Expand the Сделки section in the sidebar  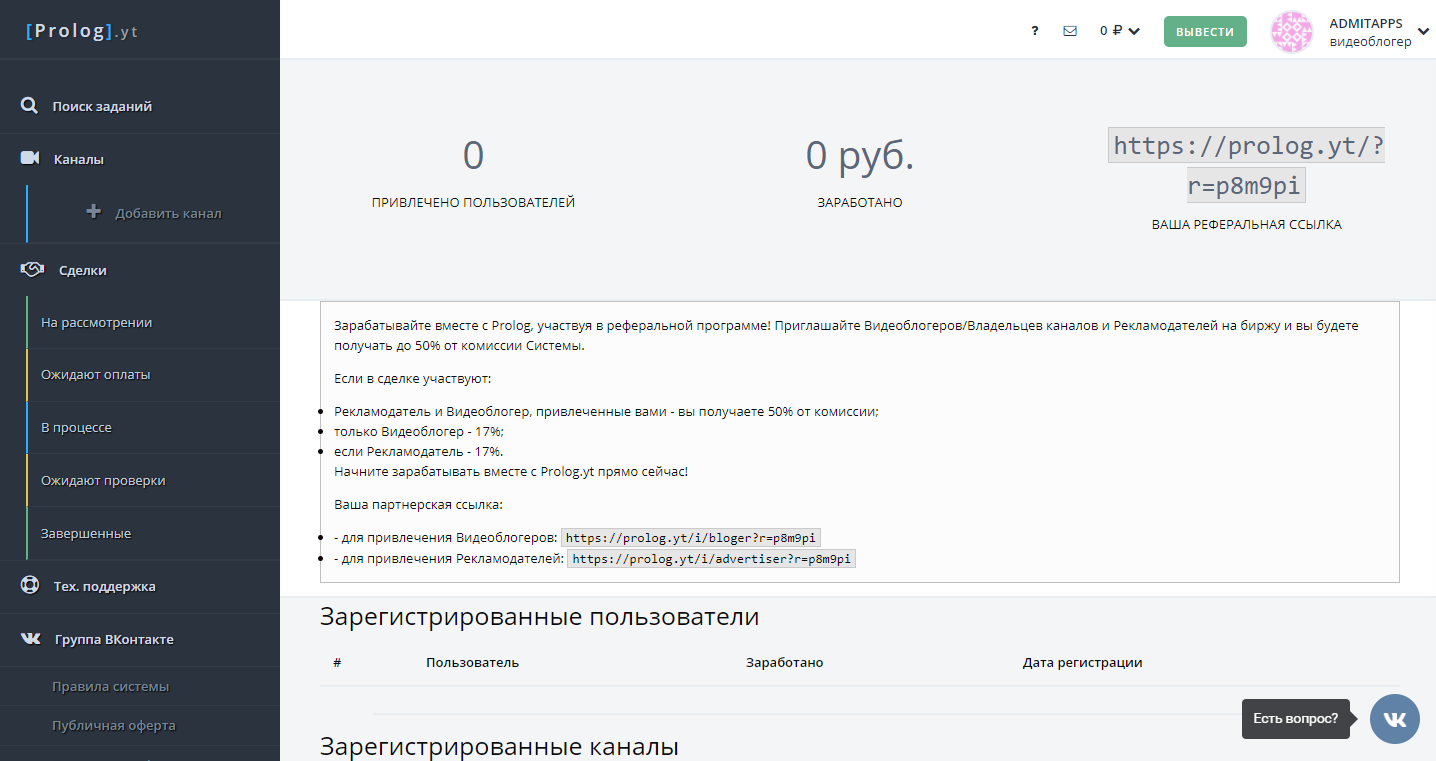tap(80, 269)
